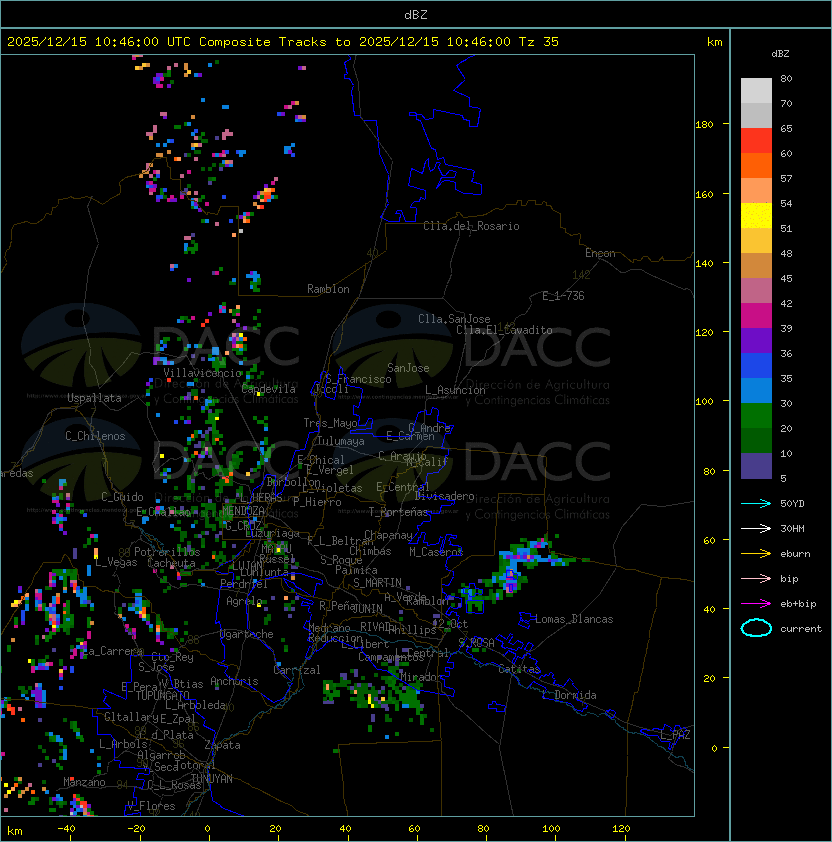832x842 pixels.
Task: Click the TUPUNGATO place label
Action: coord(163,695)
